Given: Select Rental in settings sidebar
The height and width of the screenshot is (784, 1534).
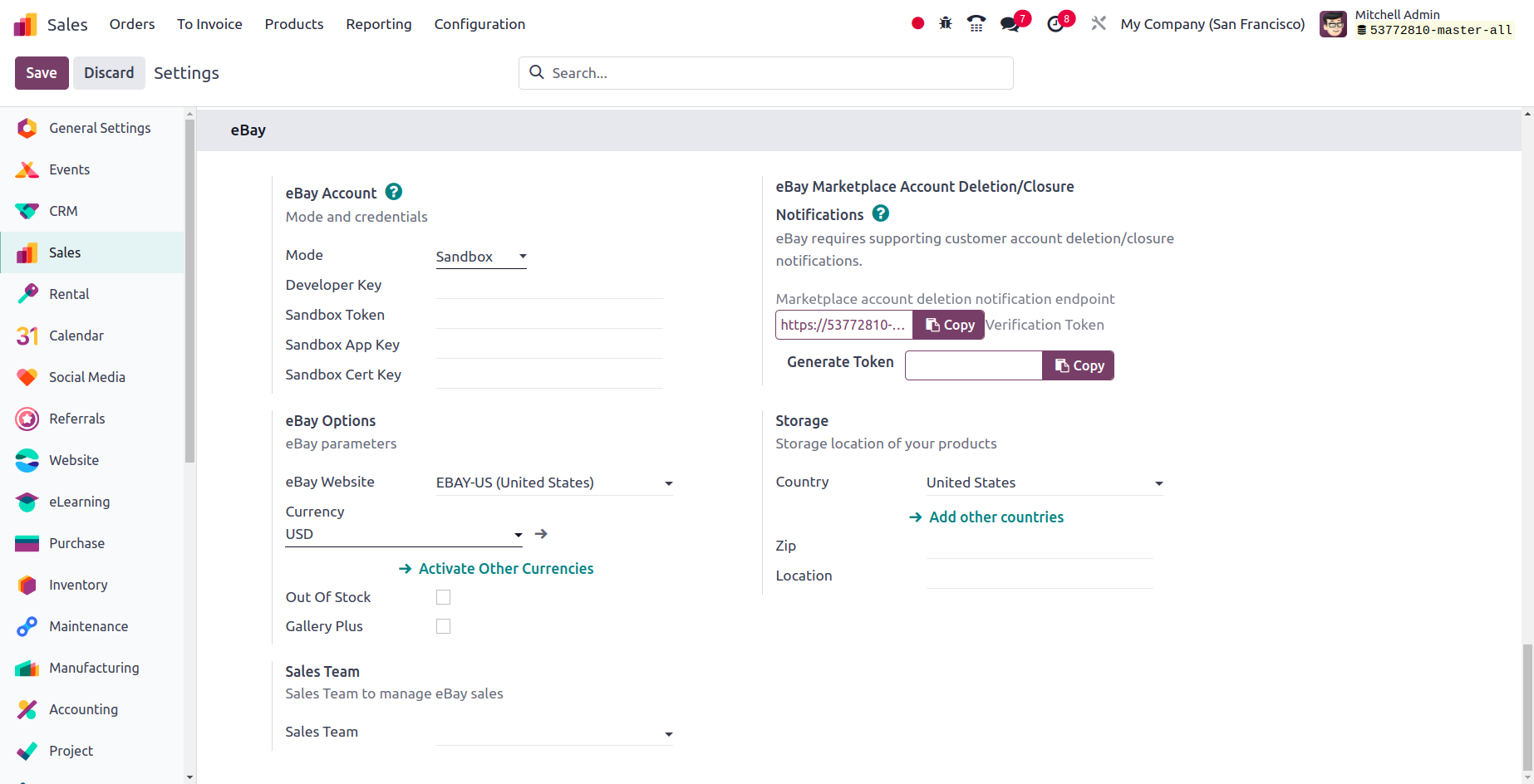Looking at the screenshot, I should (x=92, y=294).
